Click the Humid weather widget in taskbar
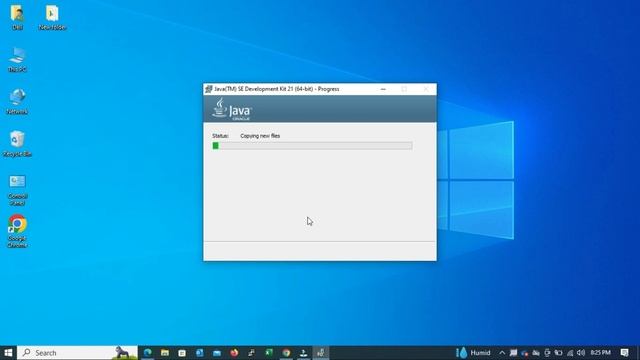Viewport: 640px width, 360px height. pos(473,353)
